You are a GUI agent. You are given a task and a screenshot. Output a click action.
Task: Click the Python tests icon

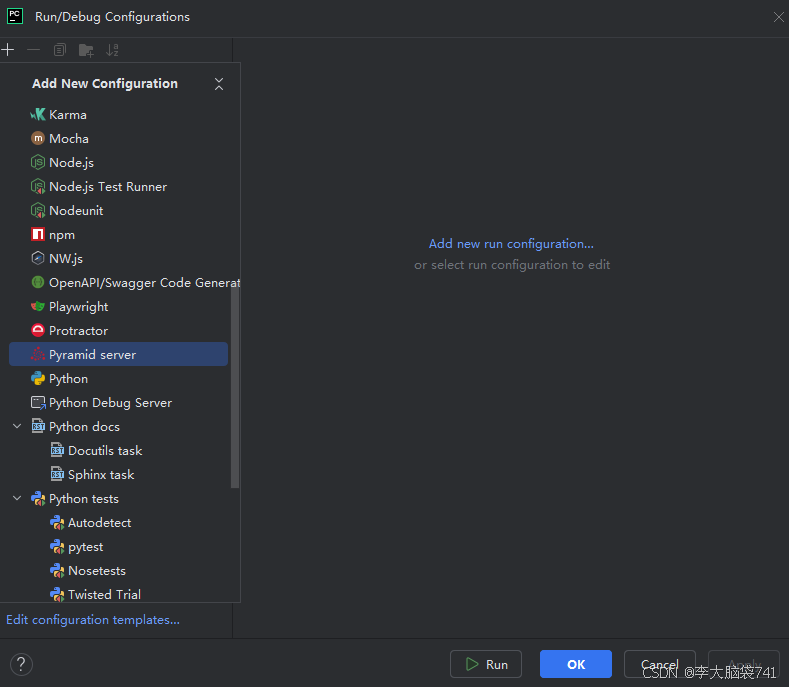tap(38, 499)
